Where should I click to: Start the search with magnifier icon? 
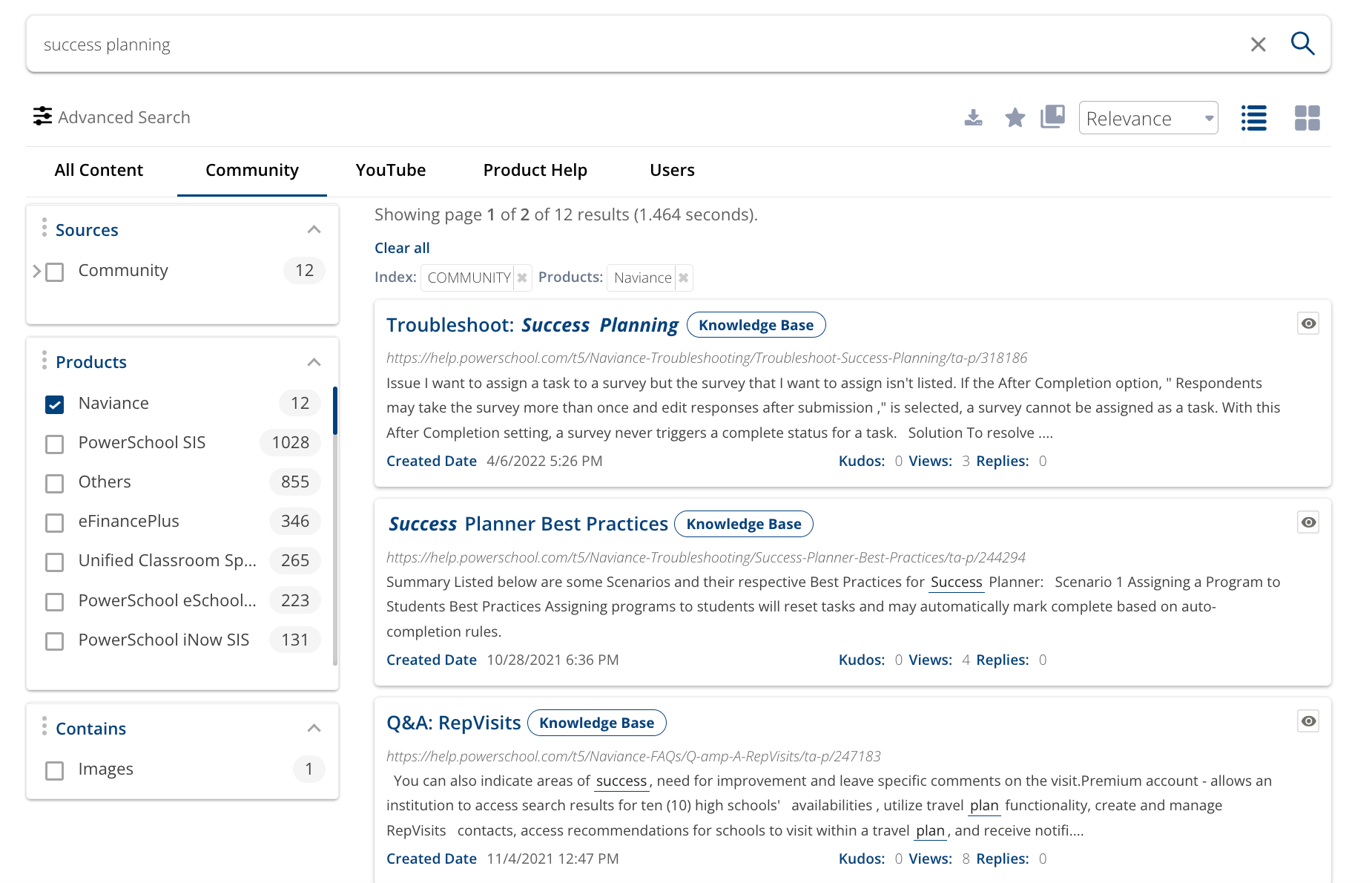[1303, 44]
